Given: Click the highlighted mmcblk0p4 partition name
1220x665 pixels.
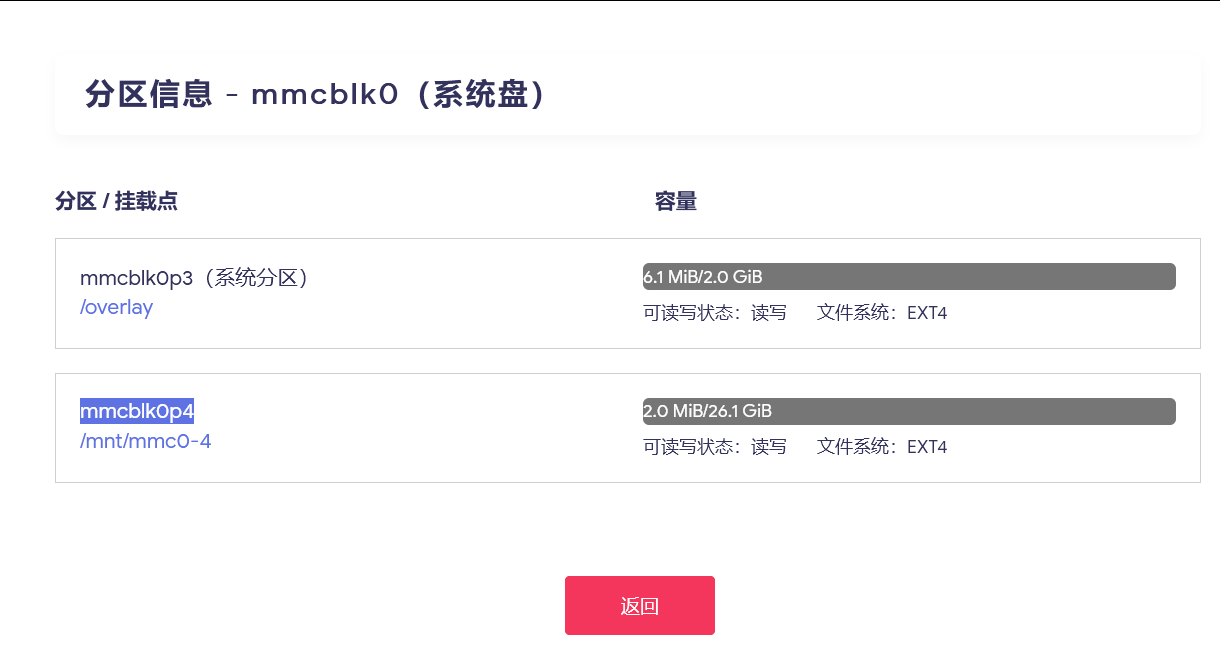Looking at the screenshot, I should point(137,411).
